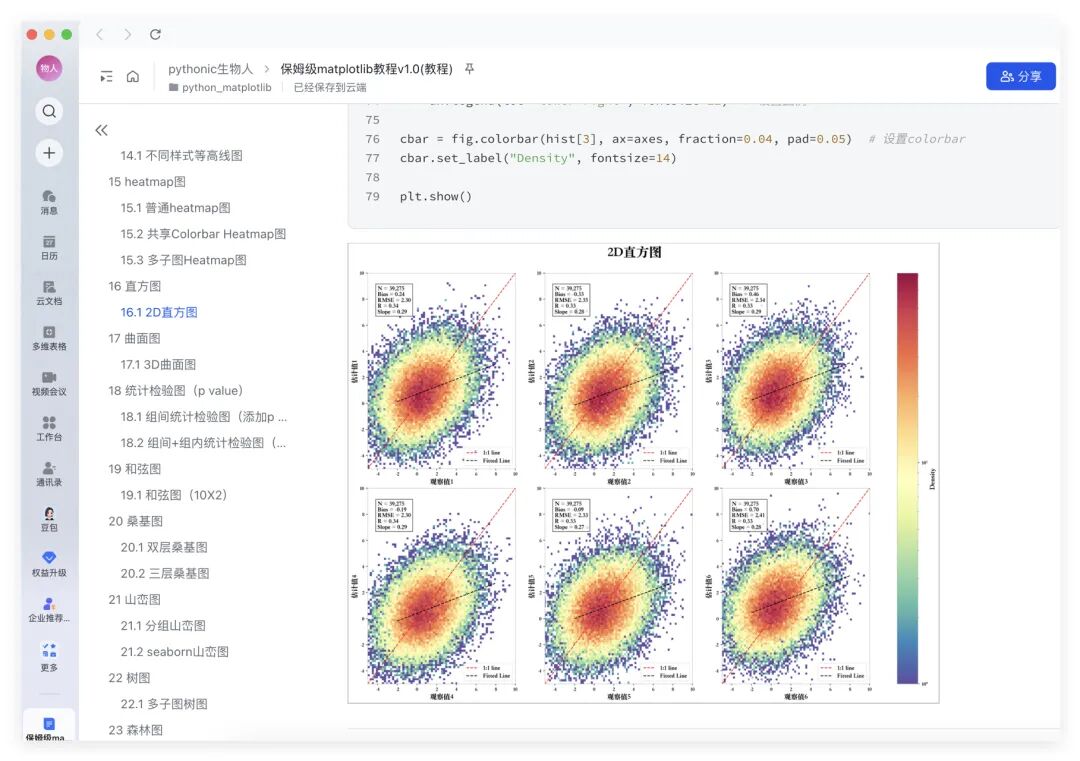Click the plt.show() code line

click(436, 196)
